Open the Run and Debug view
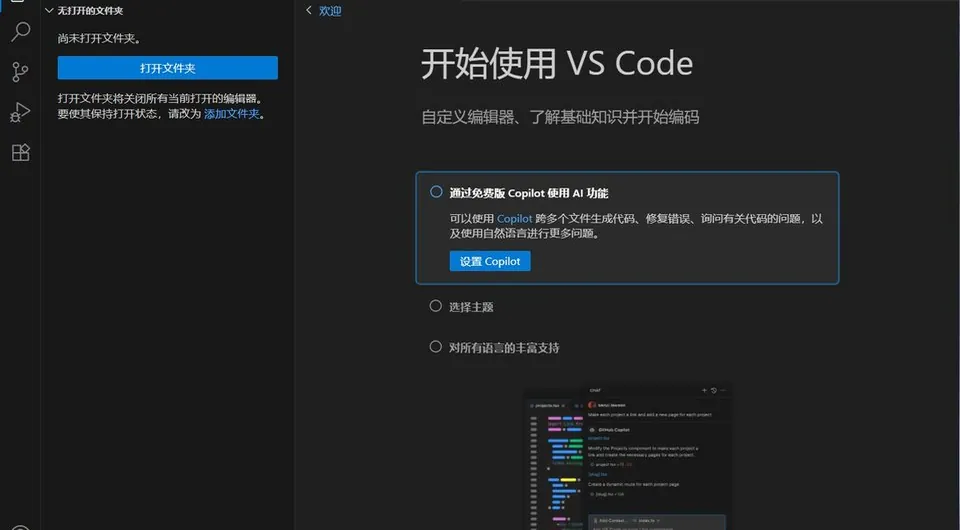The image size is (960, 530). (x=20, y=112)
